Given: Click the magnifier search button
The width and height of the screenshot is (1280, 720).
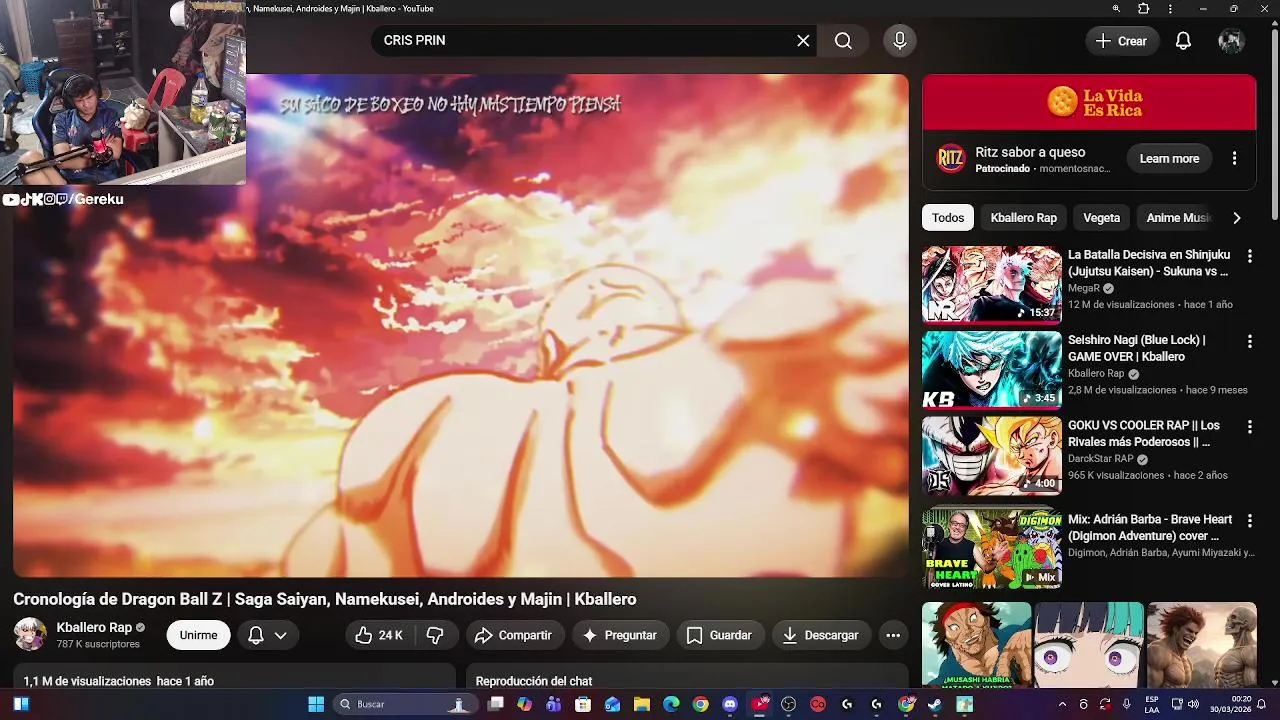Looking at the screenshot, I should pyautogui.click(x=843, y=41).
